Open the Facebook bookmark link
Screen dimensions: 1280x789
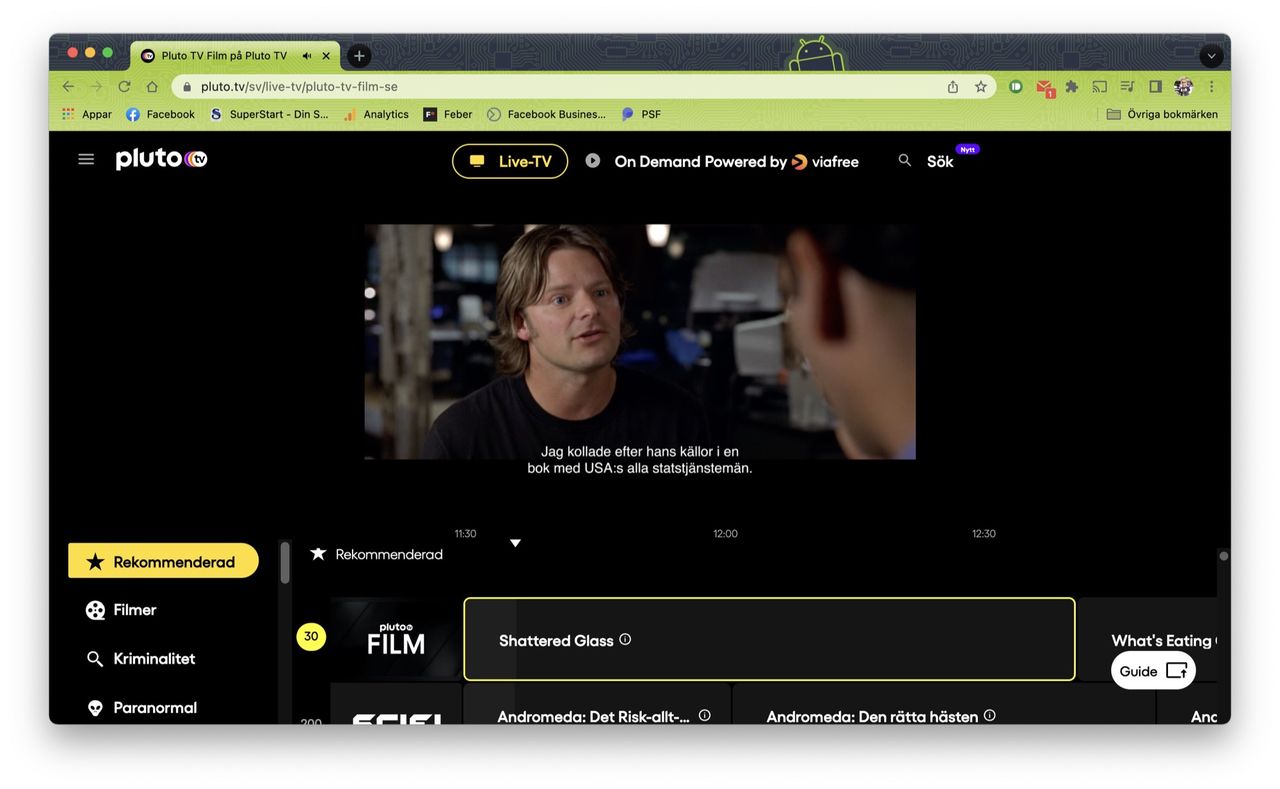160,114
